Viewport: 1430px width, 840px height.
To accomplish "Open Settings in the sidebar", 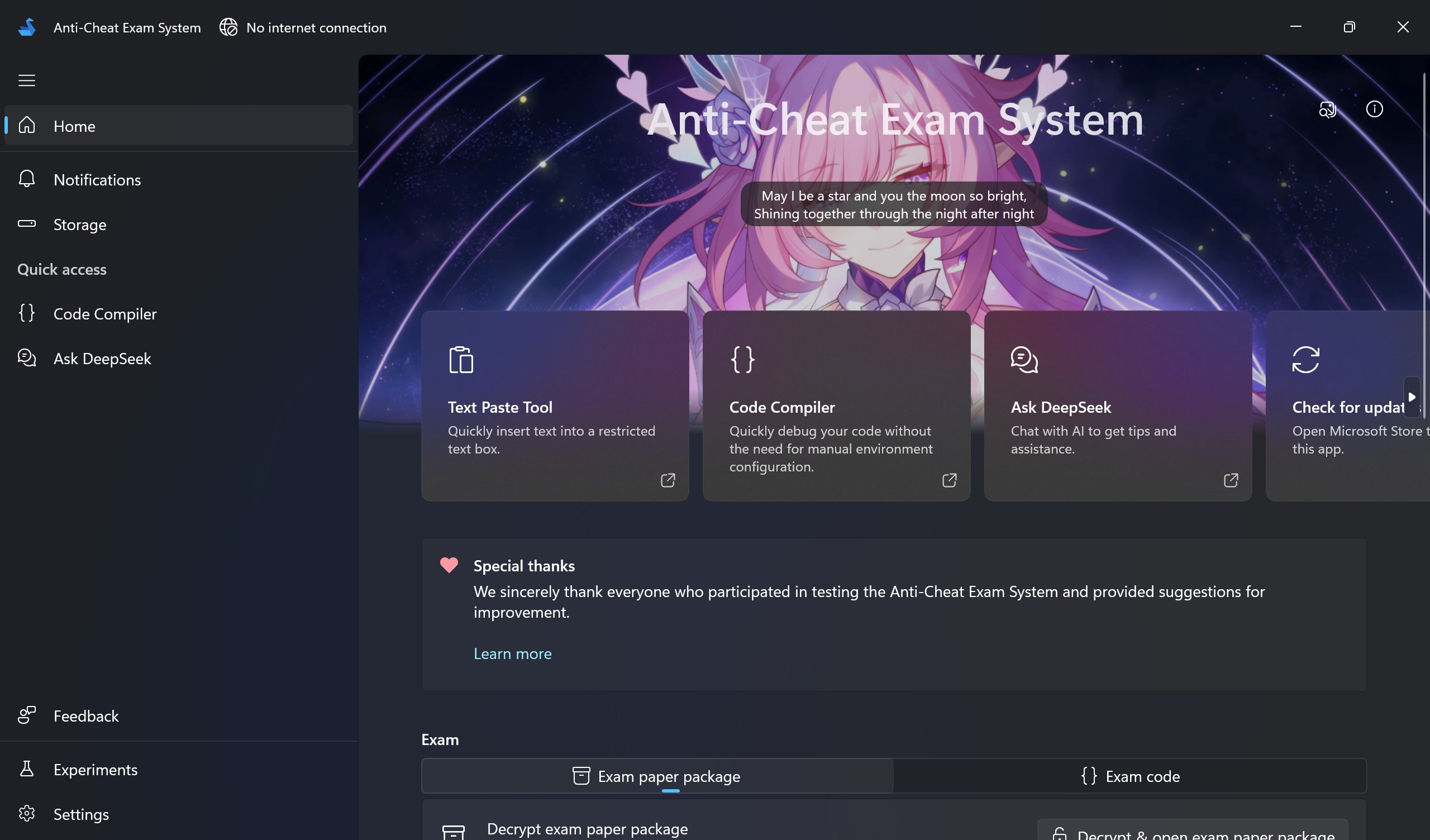I will click(x=80, y=814).
